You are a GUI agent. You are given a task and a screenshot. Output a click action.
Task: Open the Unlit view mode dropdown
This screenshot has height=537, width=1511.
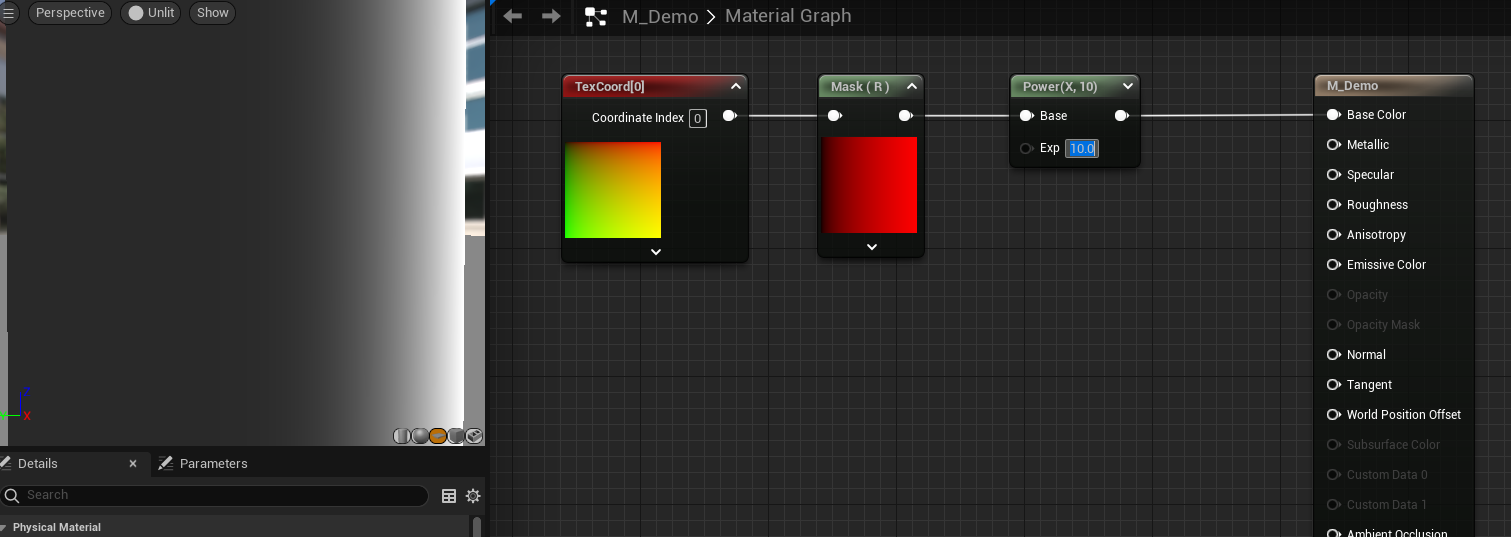pos(150,13)
